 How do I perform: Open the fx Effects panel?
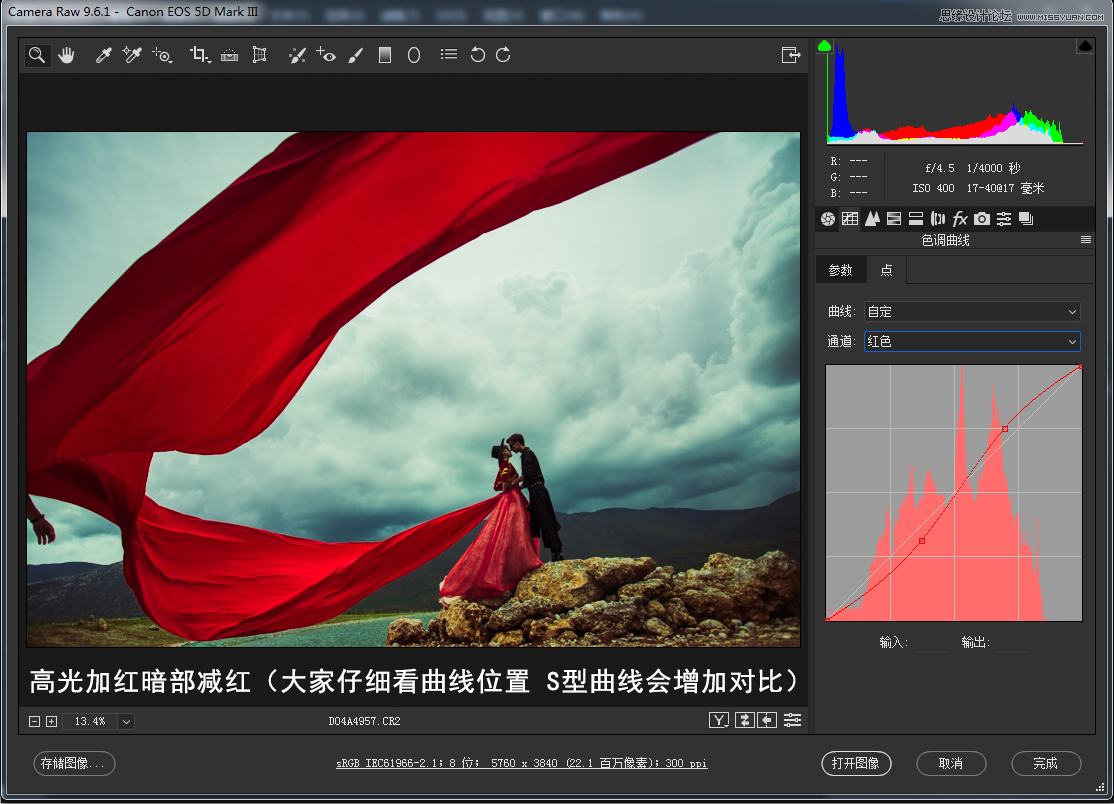[960, 219]
